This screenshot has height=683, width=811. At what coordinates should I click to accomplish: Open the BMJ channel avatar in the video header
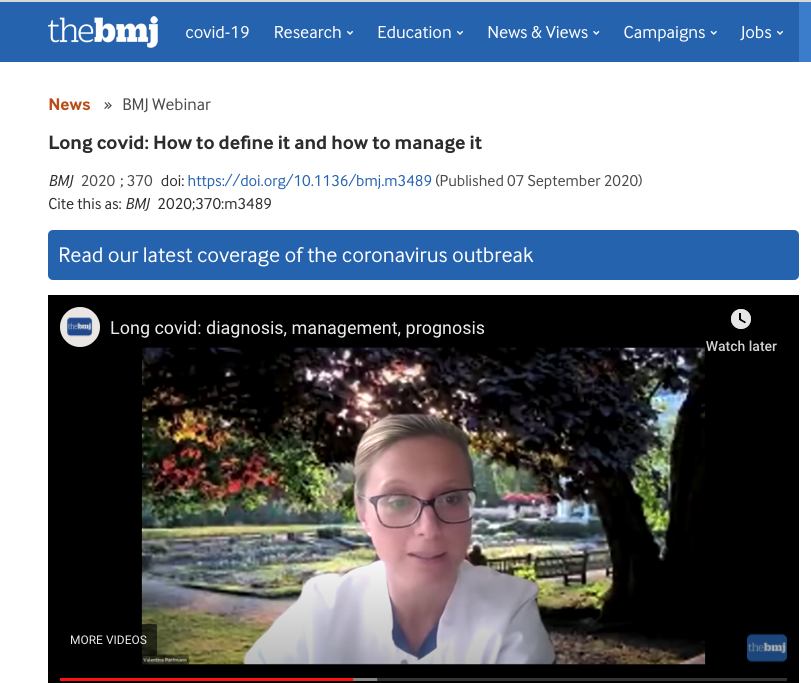[80, 327]
